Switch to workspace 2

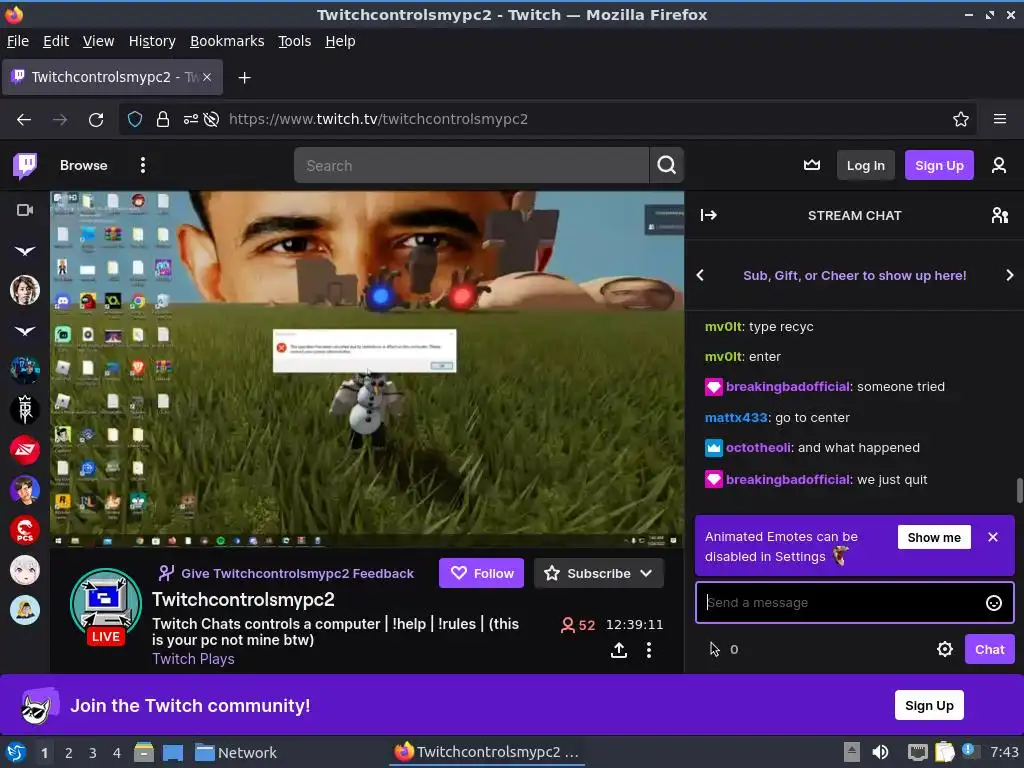click(x=69, y=753)
